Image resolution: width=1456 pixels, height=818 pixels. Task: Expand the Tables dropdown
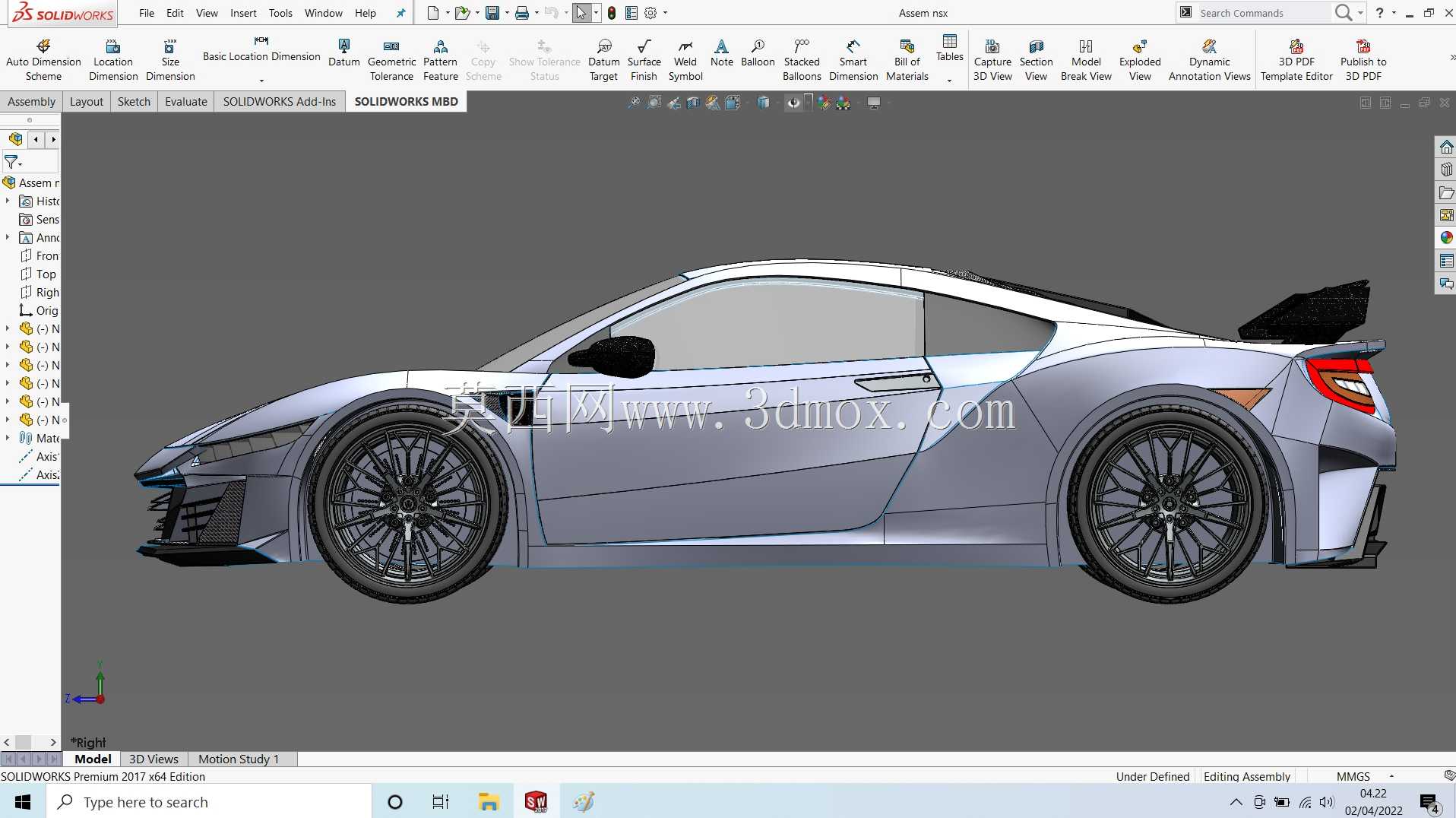click(949, 80)
